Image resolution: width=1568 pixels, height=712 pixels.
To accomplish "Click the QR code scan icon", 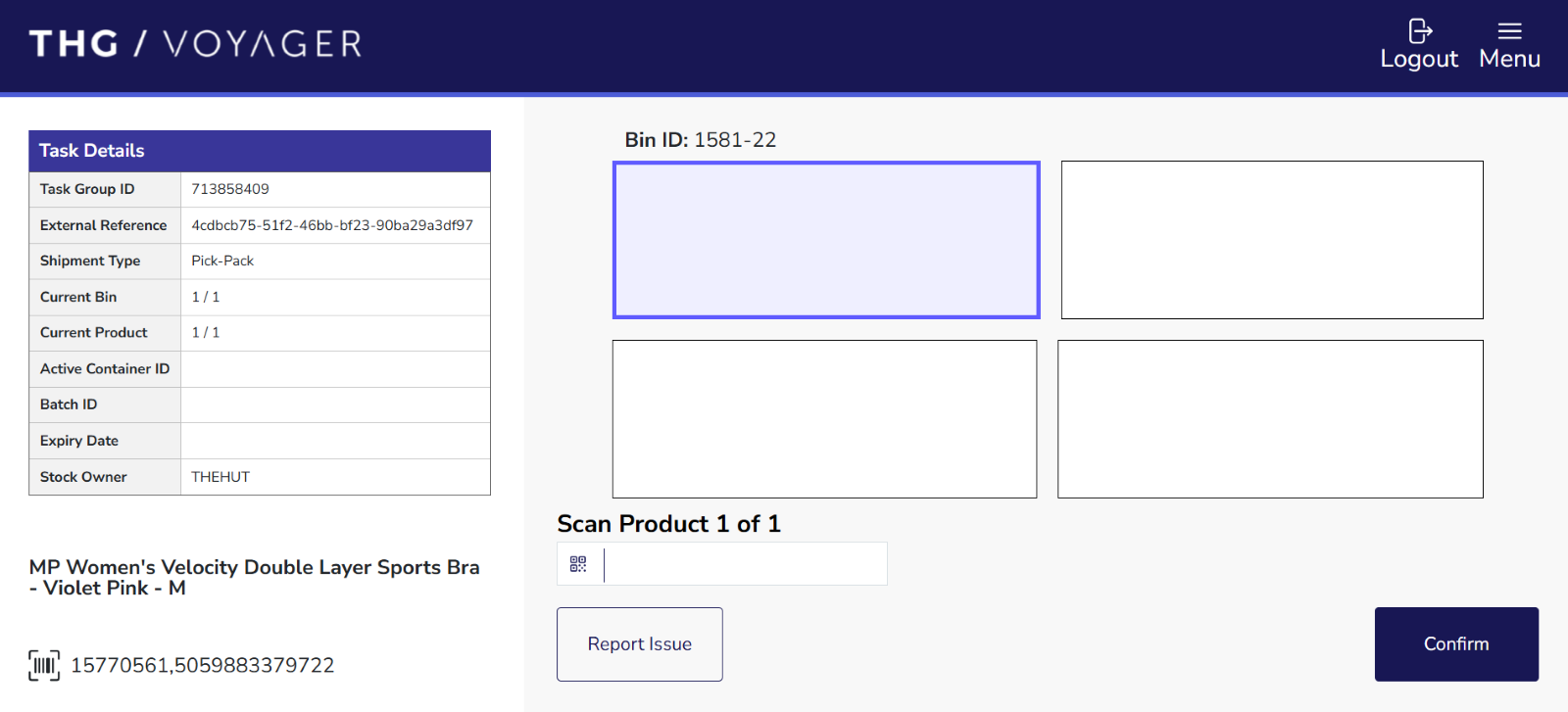I will (578, 564).
